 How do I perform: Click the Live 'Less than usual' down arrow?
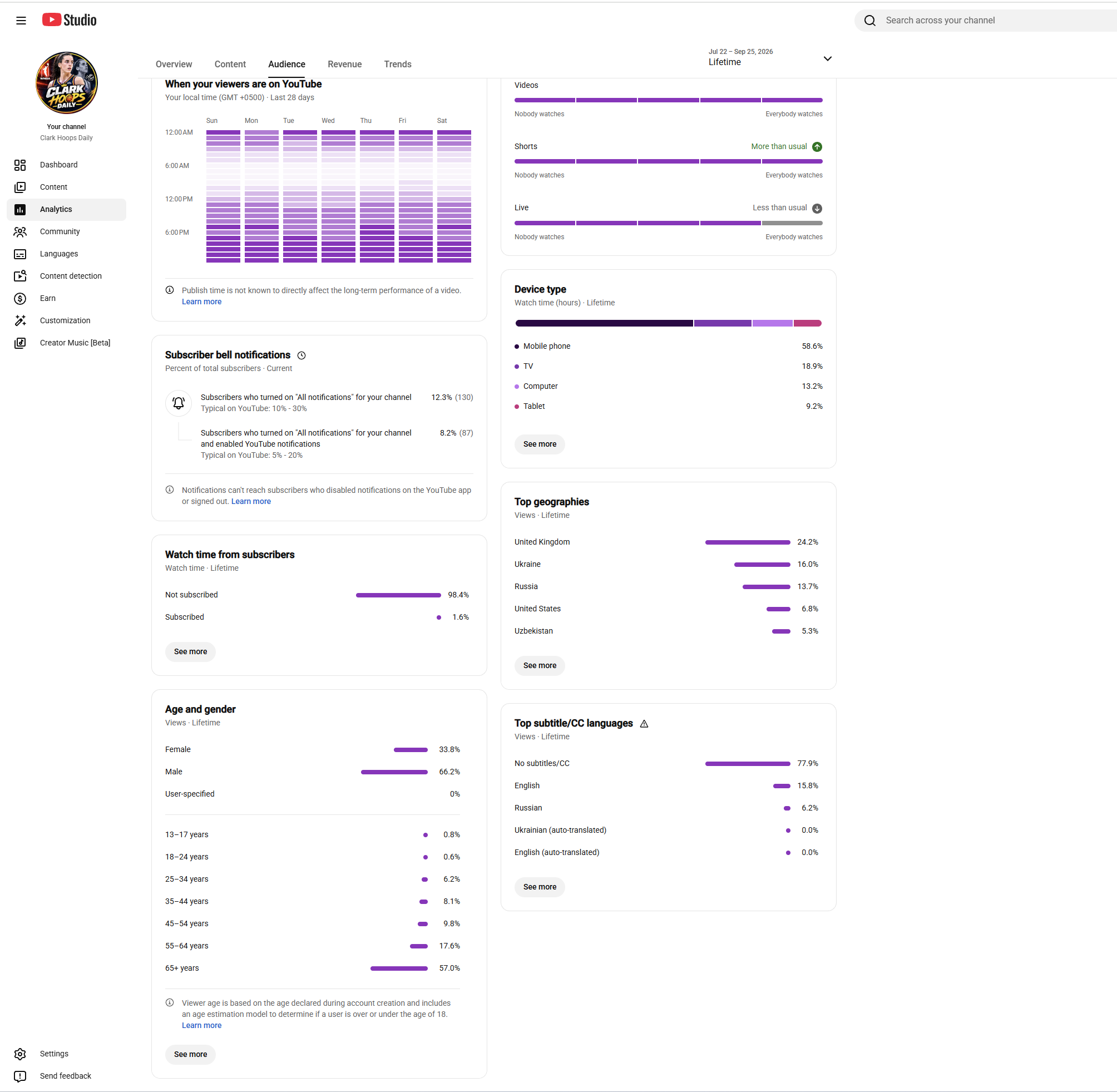click(817, 208)
